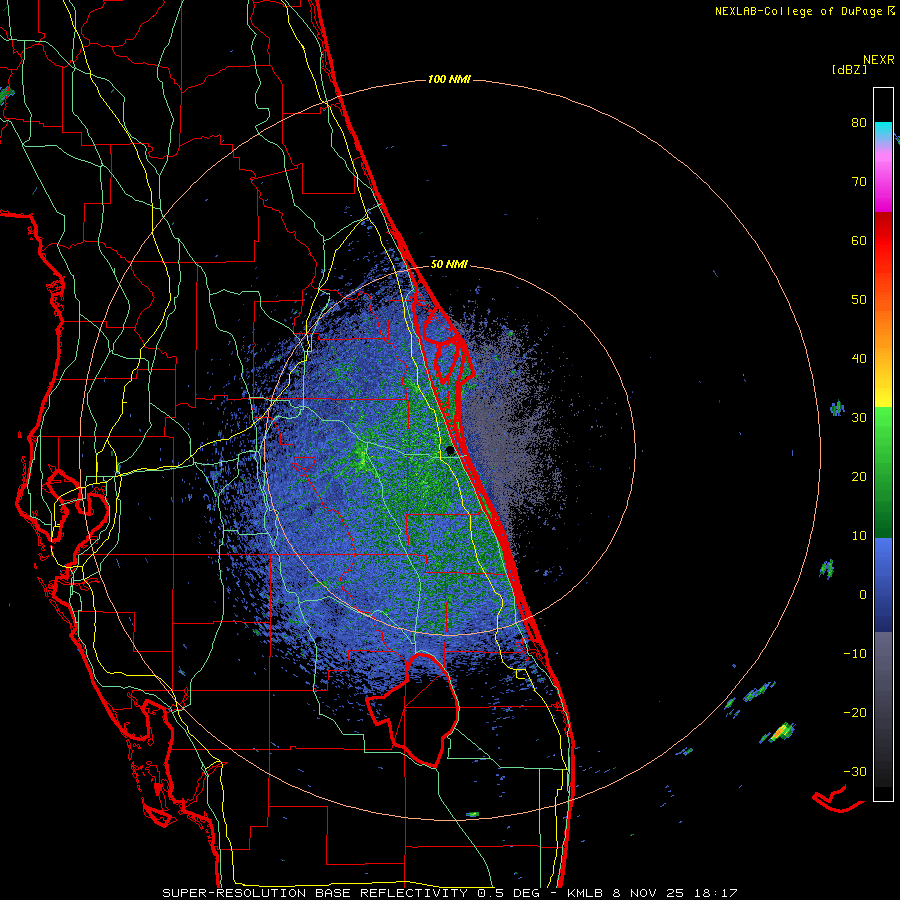Select the -30 dBZ scale label

855,771
